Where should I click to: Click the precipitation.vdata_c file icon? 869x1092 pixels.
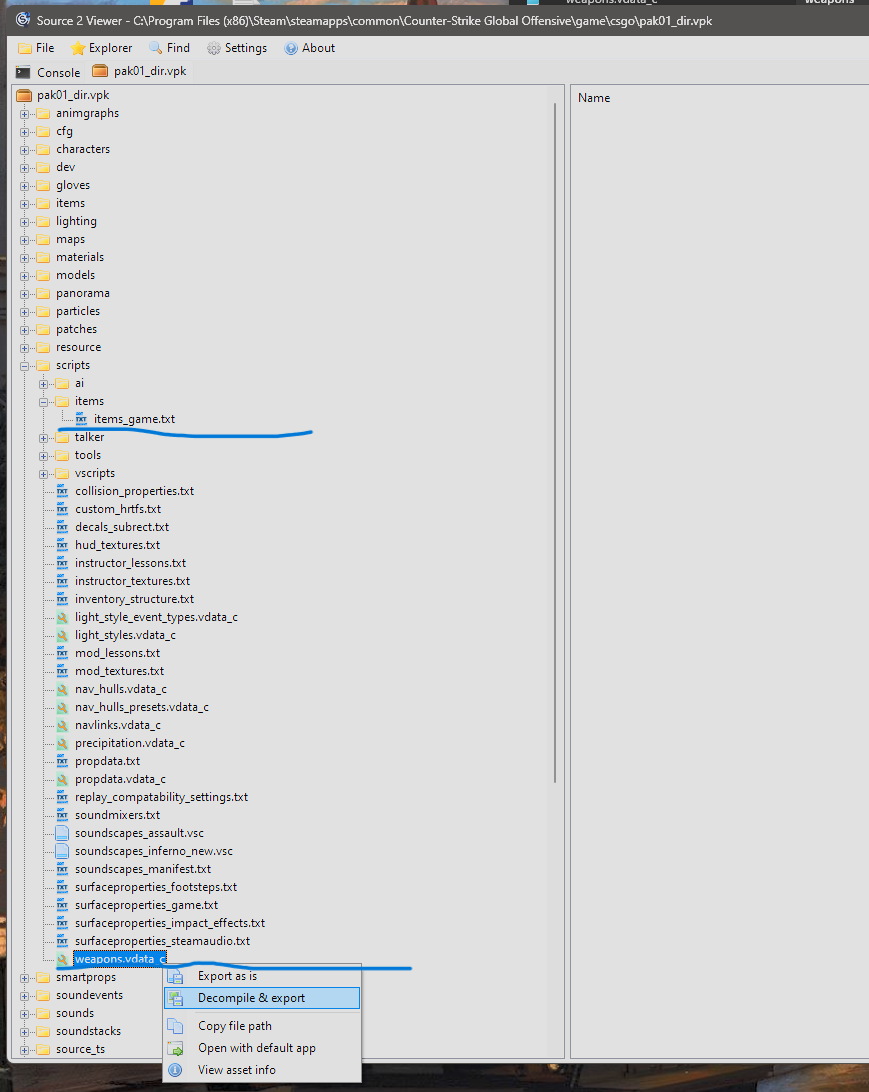point(63,743)
